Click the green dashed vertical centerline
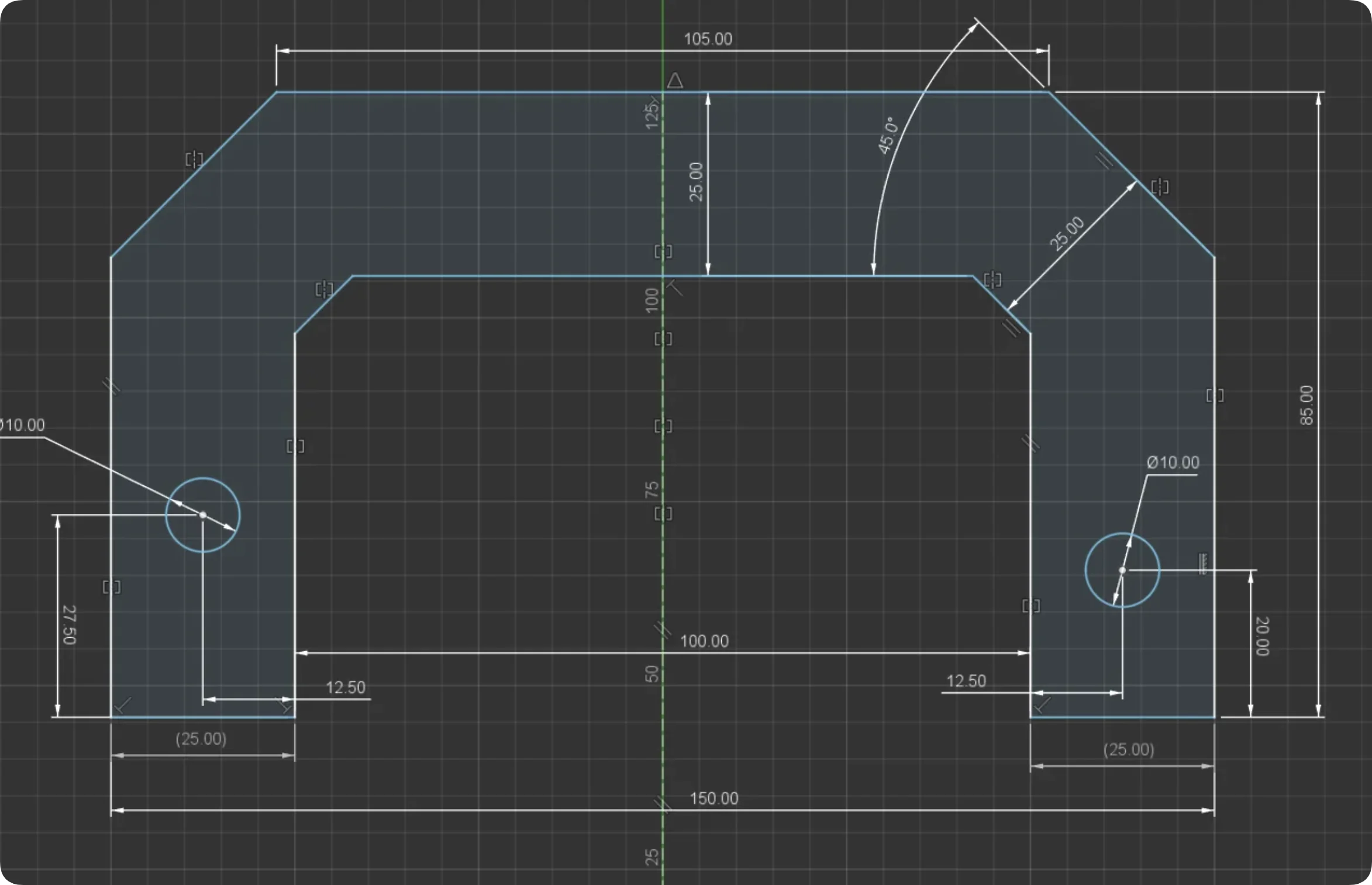 coord(663,442)
